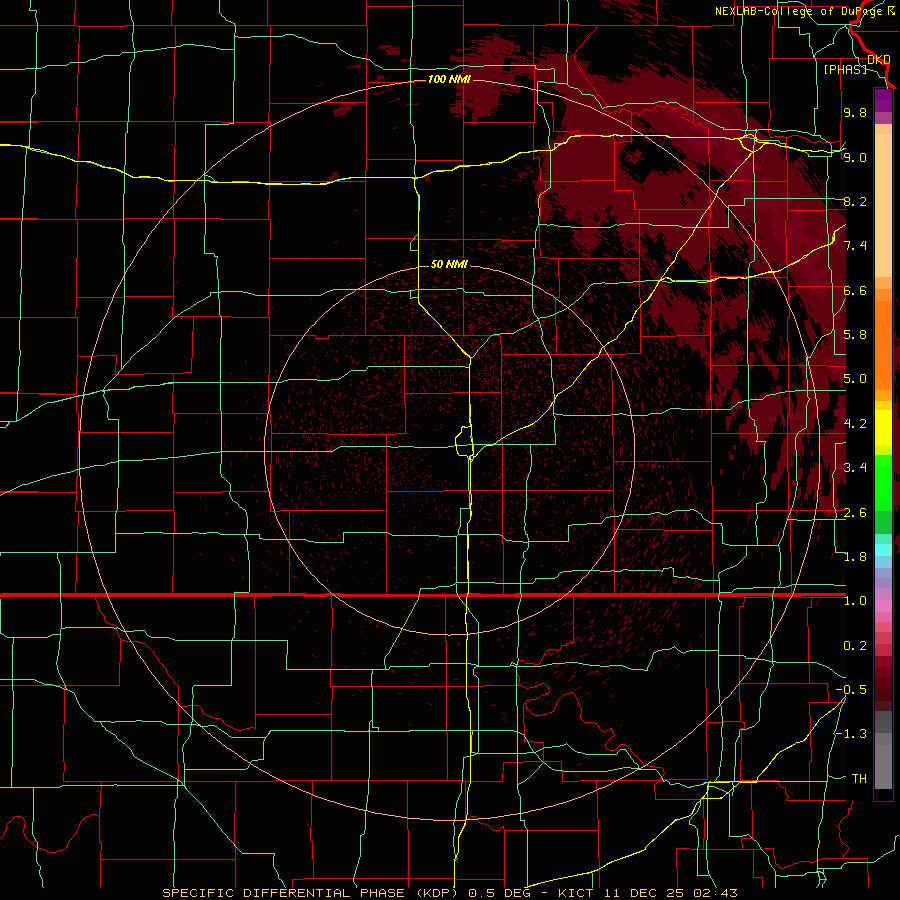
Task: Click the 3.4 value on the color scale
Action: (855, 467)
